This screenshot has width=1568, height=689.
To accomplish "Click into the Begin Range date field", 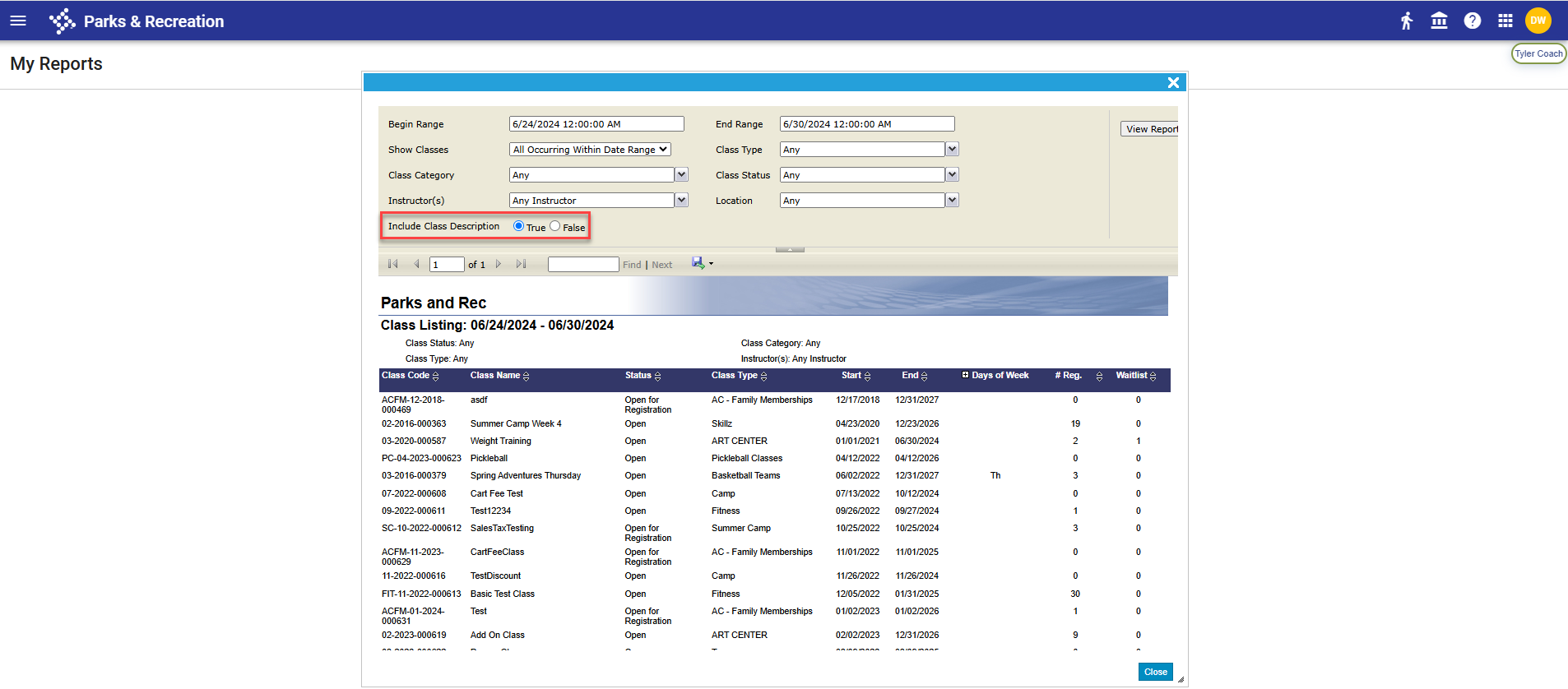I will tap(596, 124).
